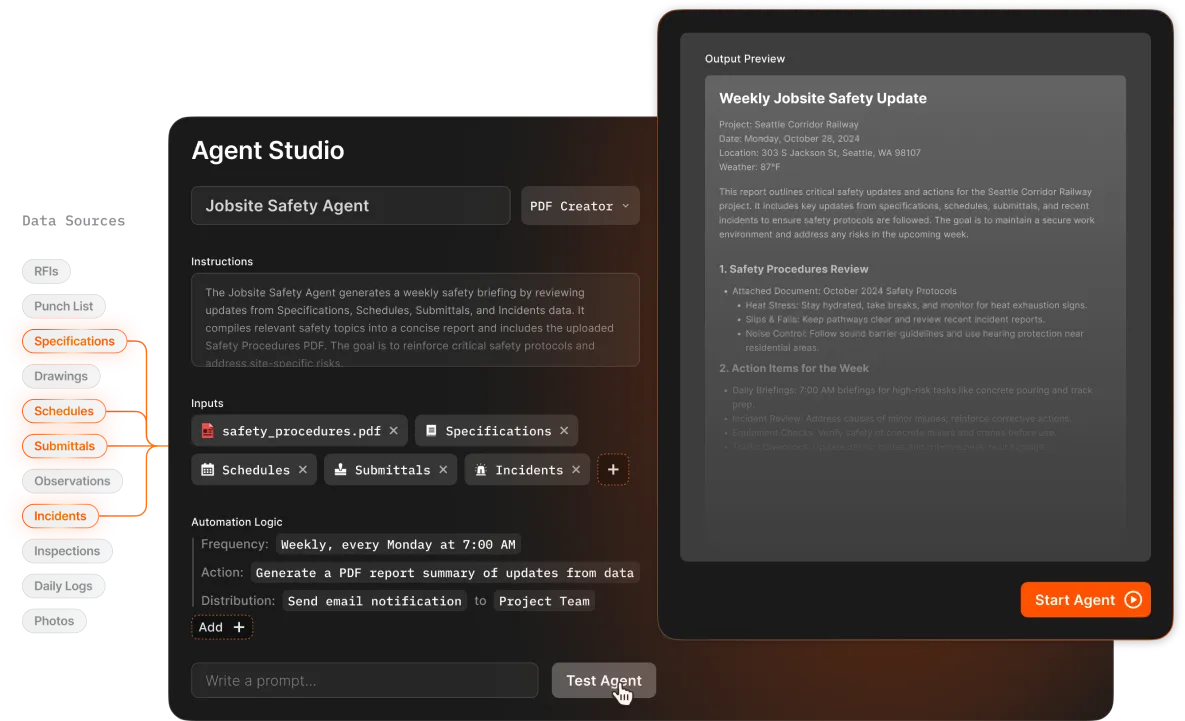This screenshot has height=721, width=1185.
Task: Click the Submittals tray icon in Inputs
Action: coord(341,470)
